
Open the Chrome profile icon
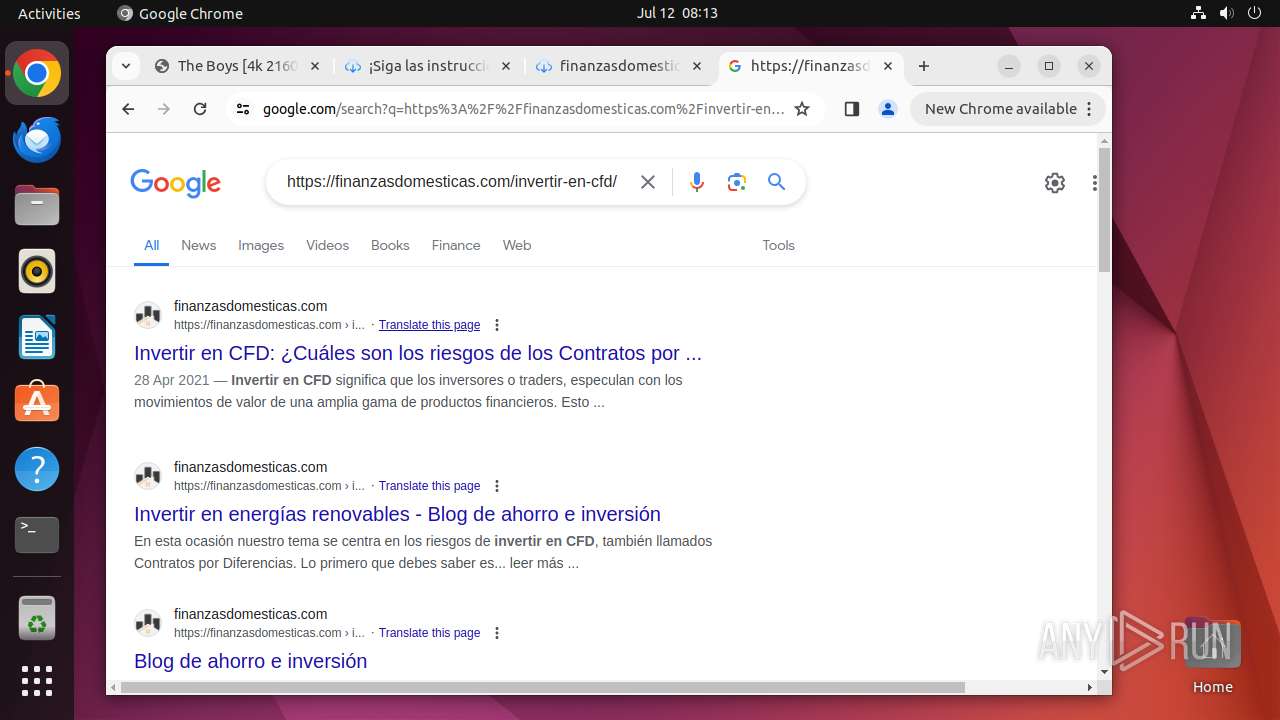pos(888,109)
